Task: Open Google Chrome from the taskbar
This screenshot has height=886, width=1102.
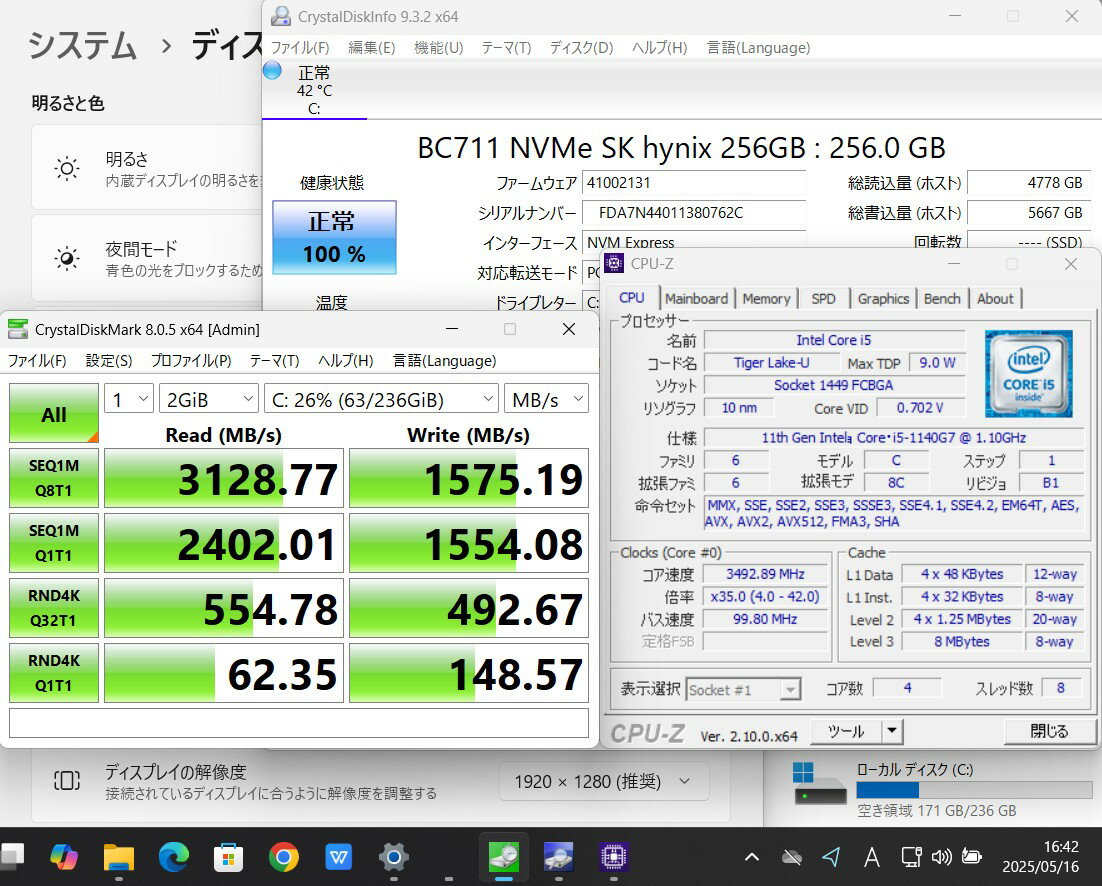Action: 284,856
